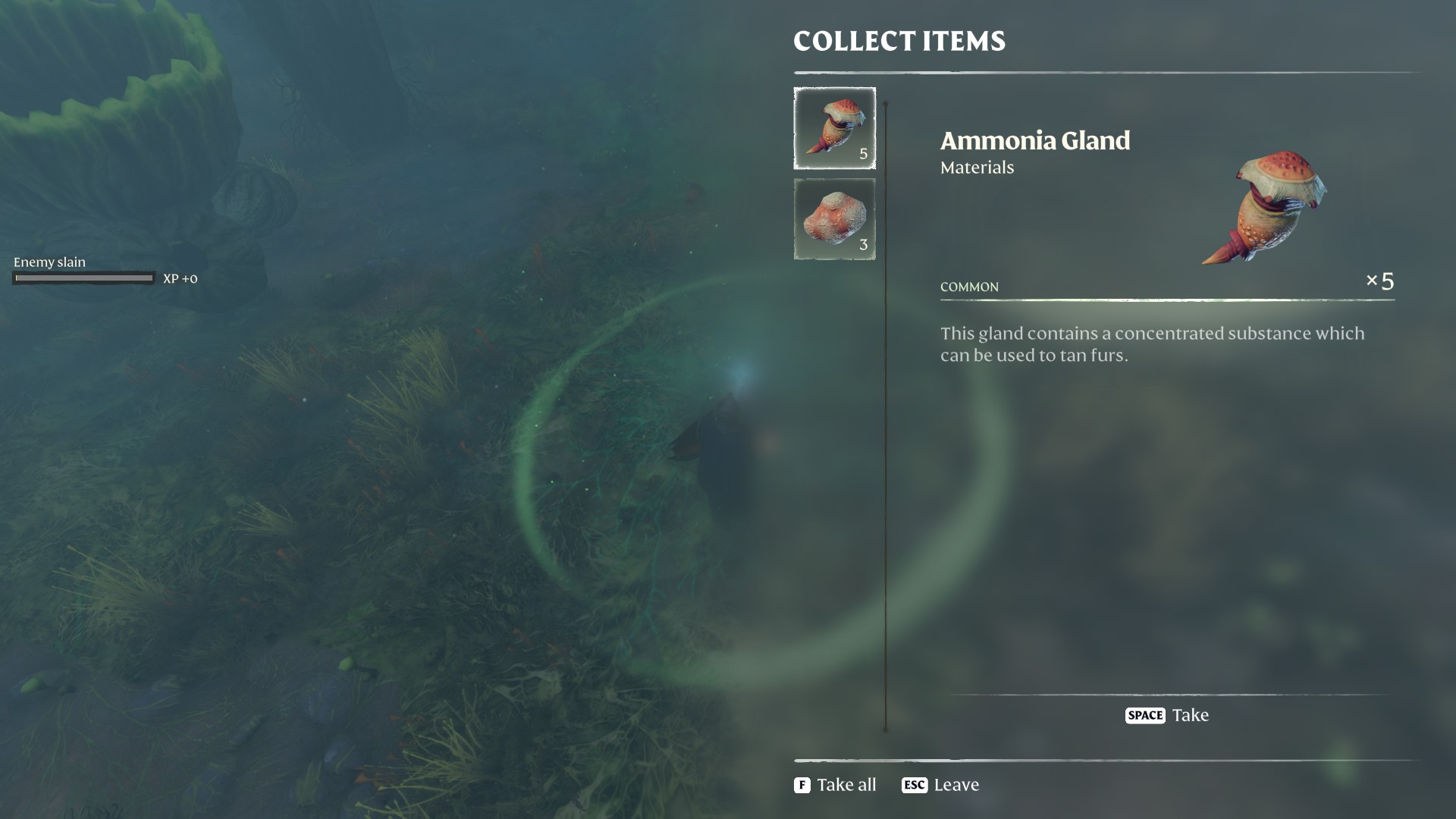
Task: Click the COMMON rarity label
Action: pyautogui.click(x=969, y=287)
